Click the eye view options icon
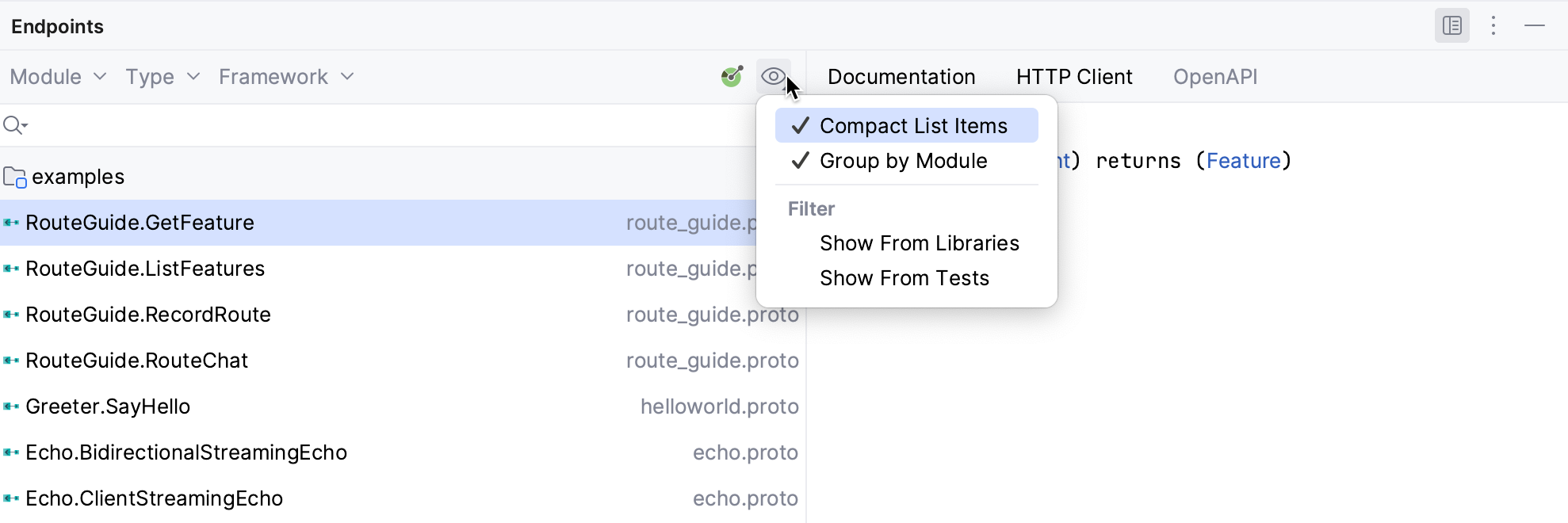 pos(773,77)
